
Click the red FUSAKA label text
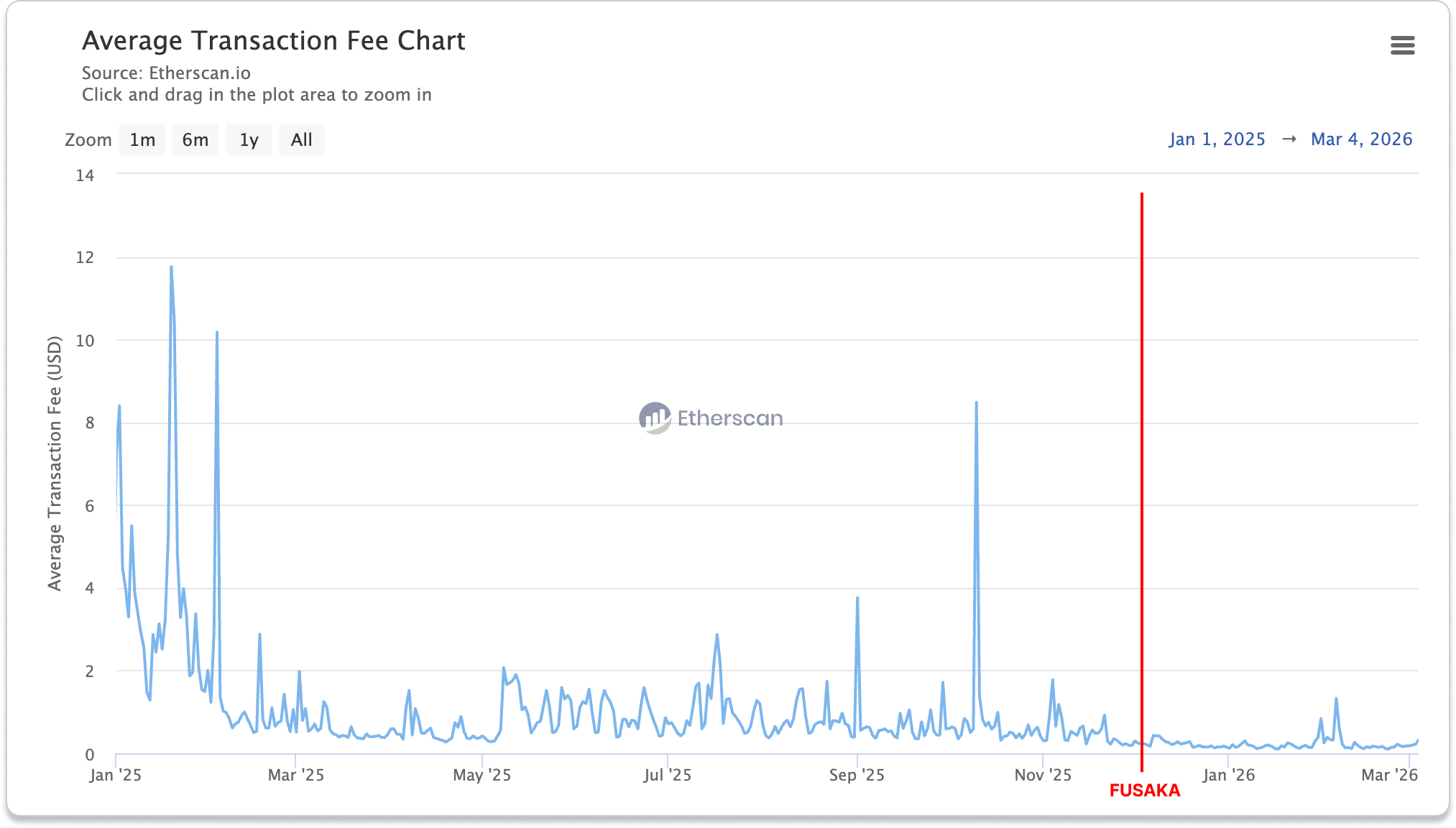pyautogui.click(x=1144, y=791)
